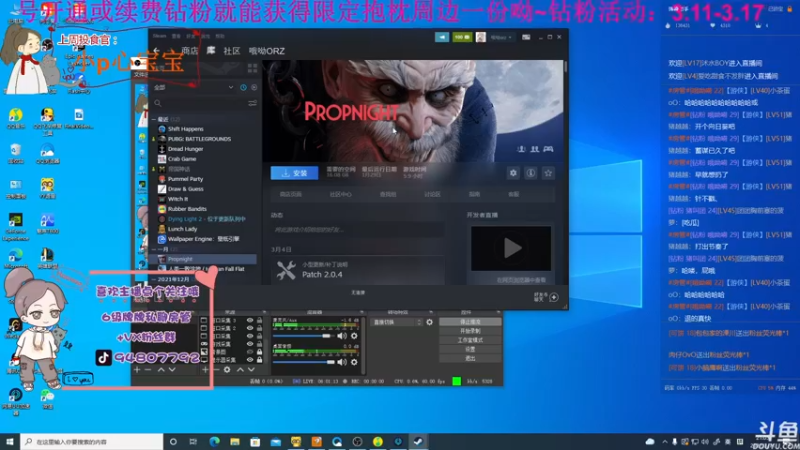Toggle ready-to-play filter icon
Viewport: 800px width, 450px height.
[x=254, y=87]
